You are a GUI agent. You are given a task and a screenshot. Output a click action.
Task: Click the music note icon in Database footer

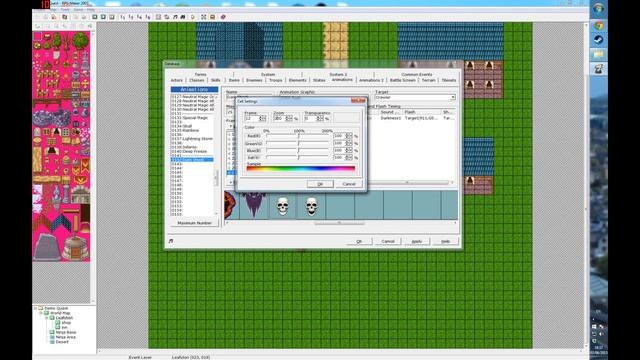(x=171, y=241)
